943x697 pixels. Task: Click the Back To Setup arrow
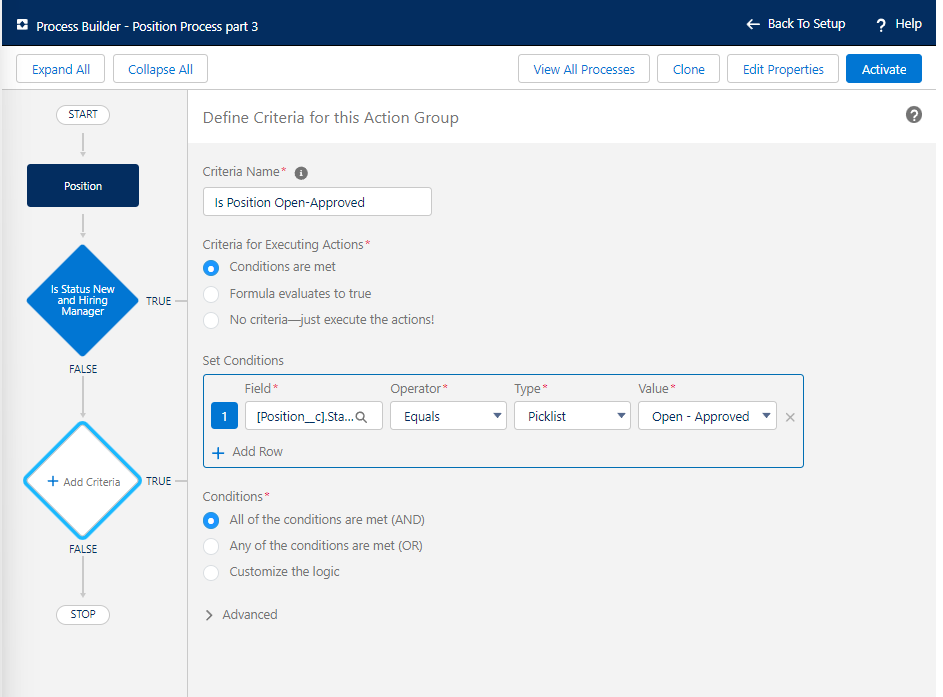coord(753,24)
